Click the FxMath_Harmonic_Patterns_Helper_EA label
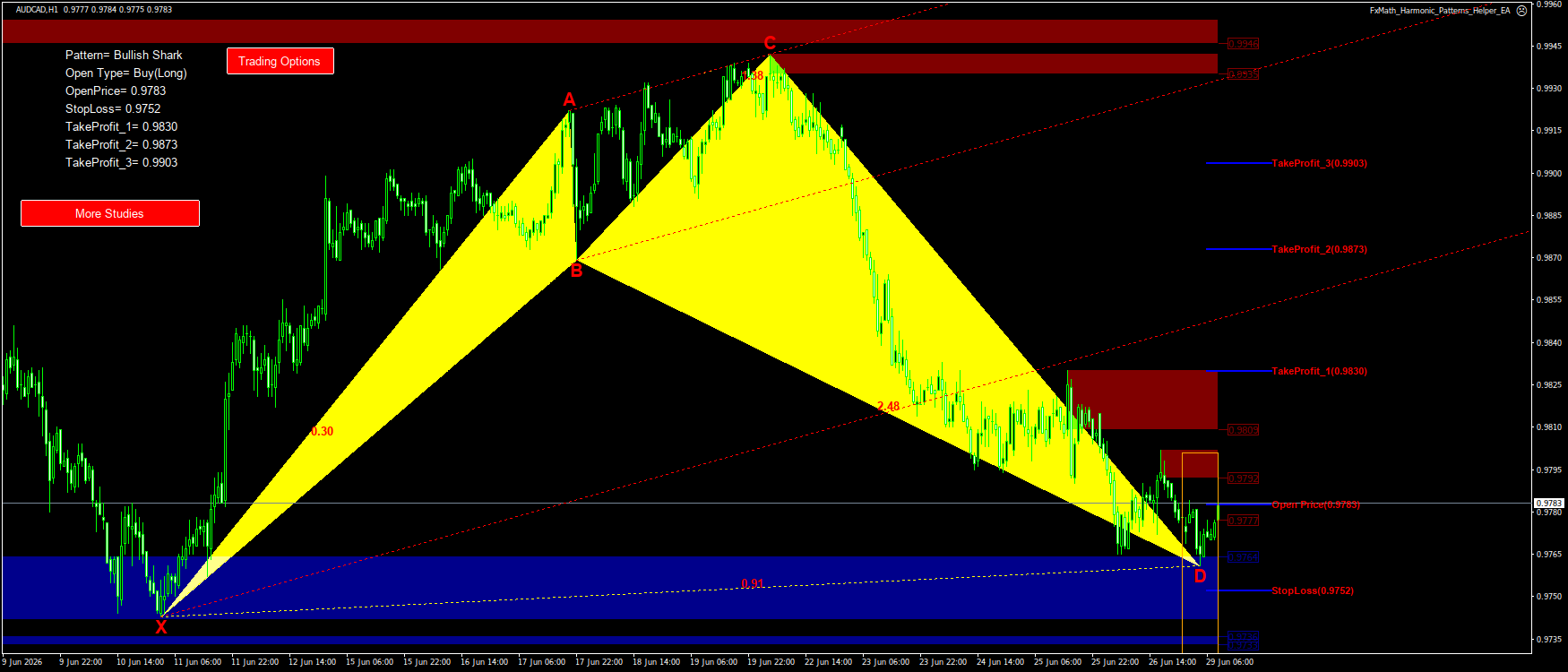 pos(1440,11)
